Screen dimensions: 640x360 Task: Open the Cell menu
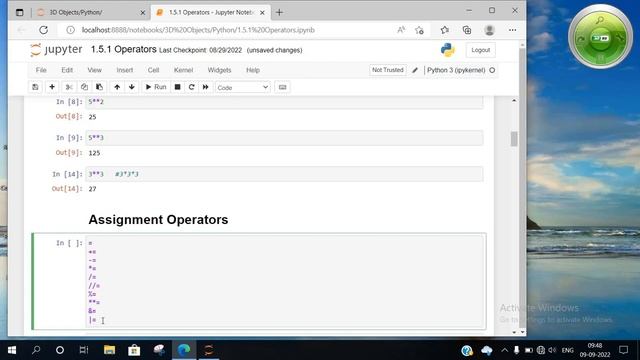[153, 70]
